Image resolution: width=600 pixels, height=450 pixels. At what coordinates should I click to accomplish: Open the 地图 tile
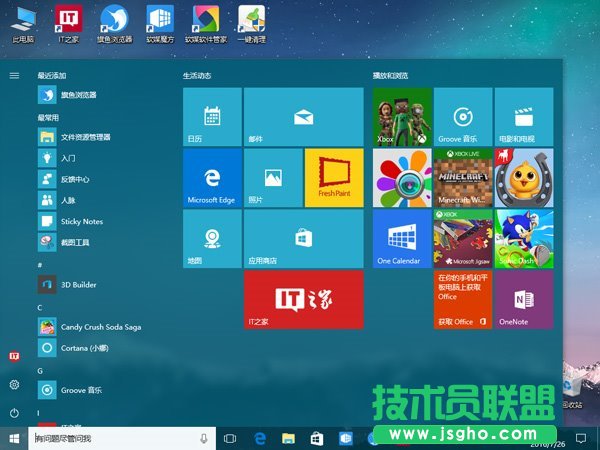coord(212,238)
